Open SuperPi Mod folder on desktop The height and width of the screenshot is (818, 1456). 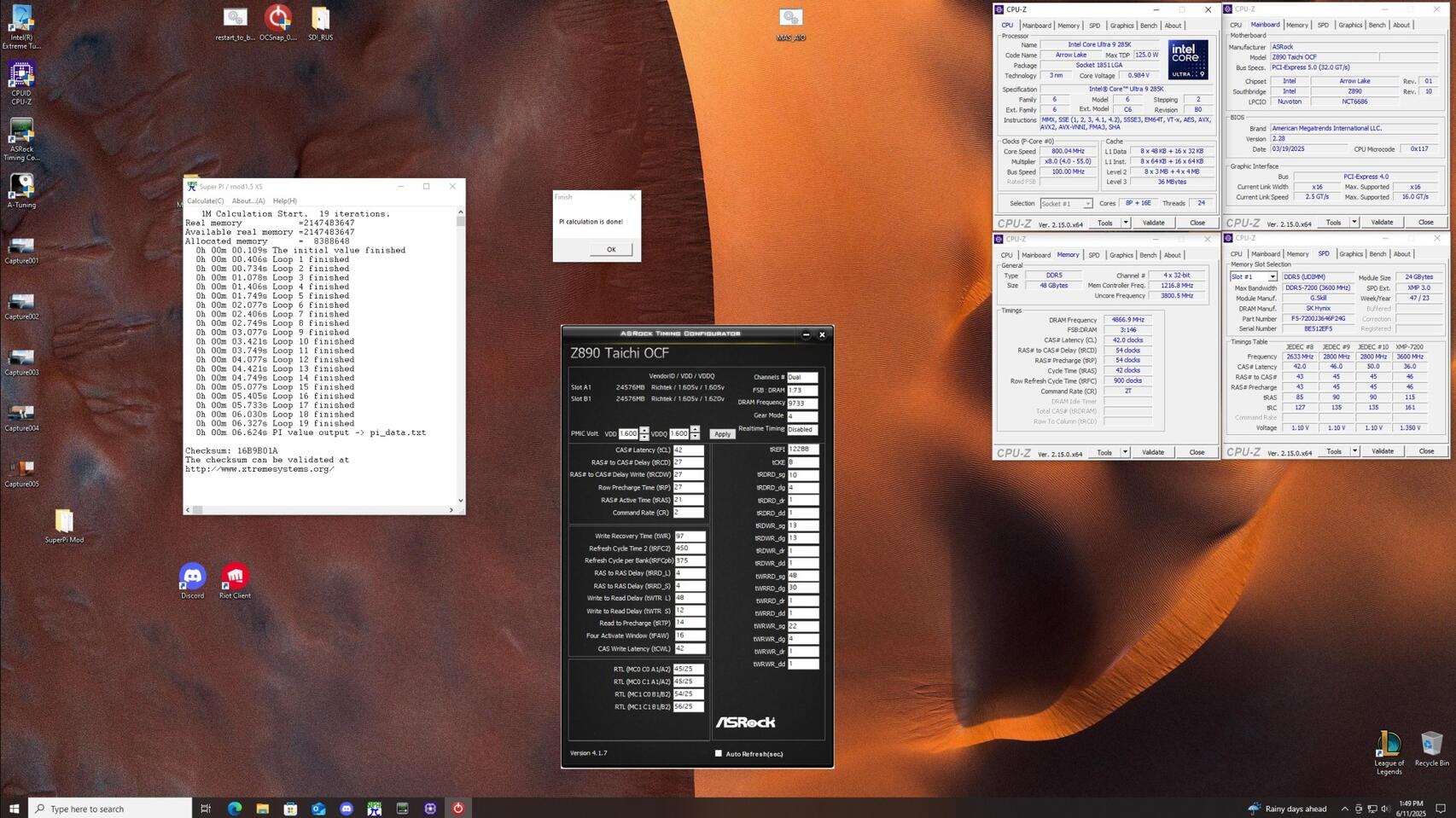pos(64,526)
